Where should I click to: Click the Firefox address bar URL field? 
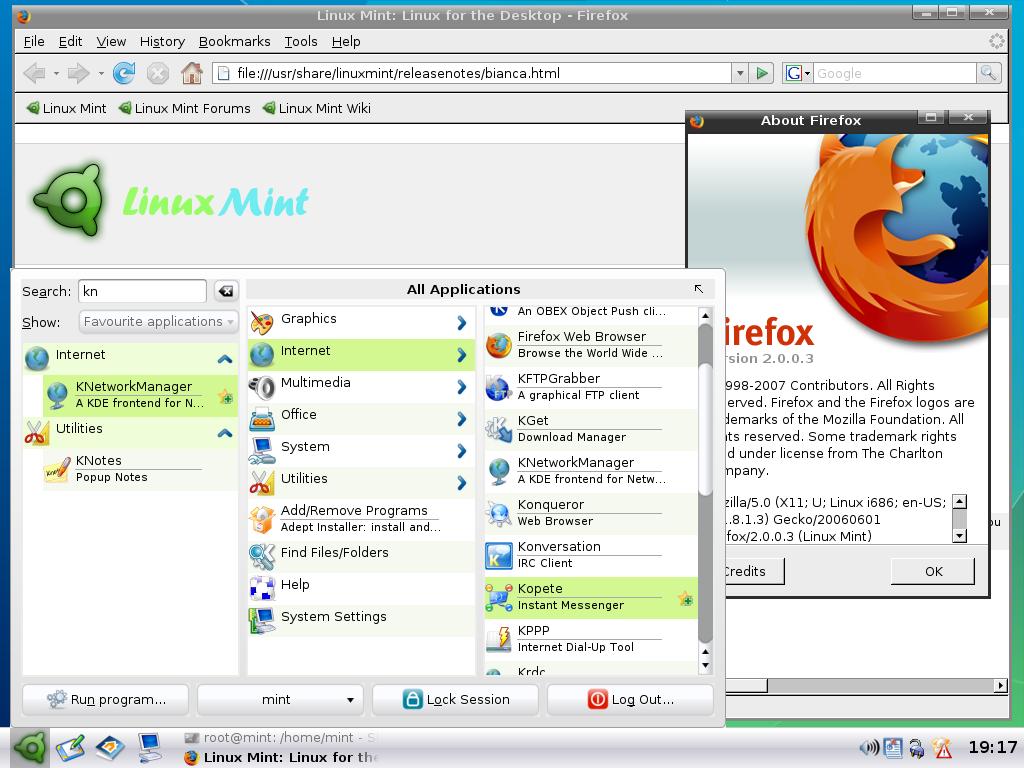(472, 73)
